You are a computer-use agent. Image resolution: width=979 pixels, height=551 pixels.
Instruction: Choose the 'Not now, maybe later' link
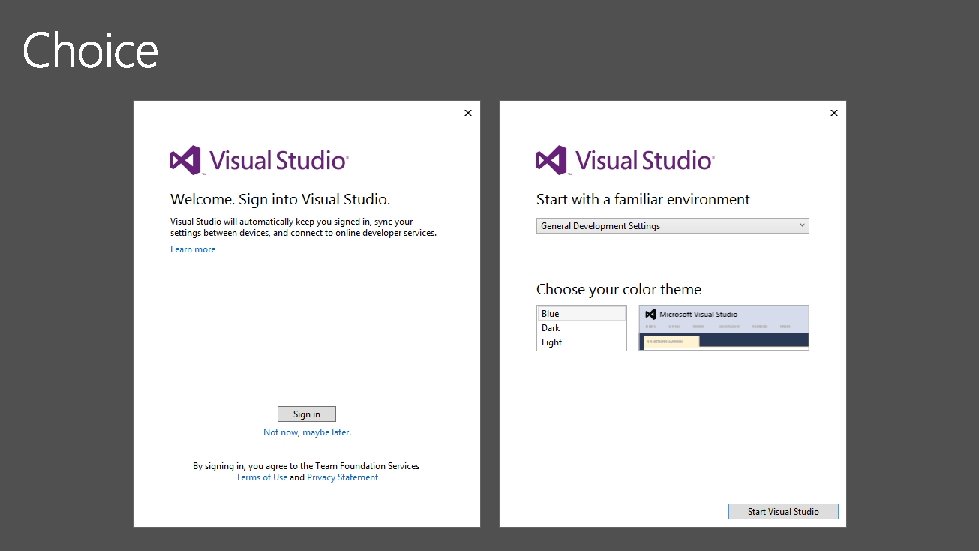307,432
